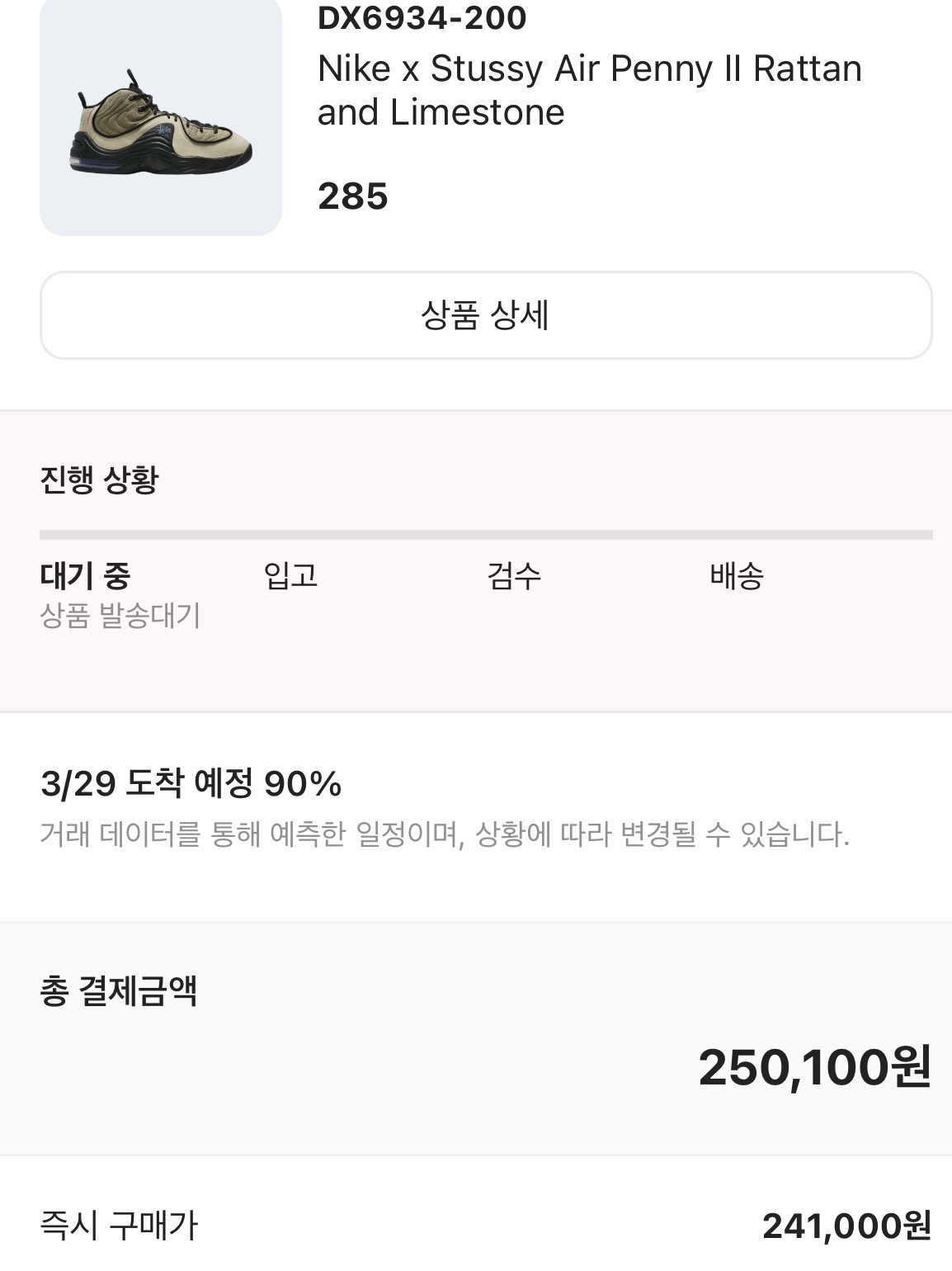Screen dimensions: 952x1271
Task: Tap the 총 결제금액 label
Action: click(119, 990)
